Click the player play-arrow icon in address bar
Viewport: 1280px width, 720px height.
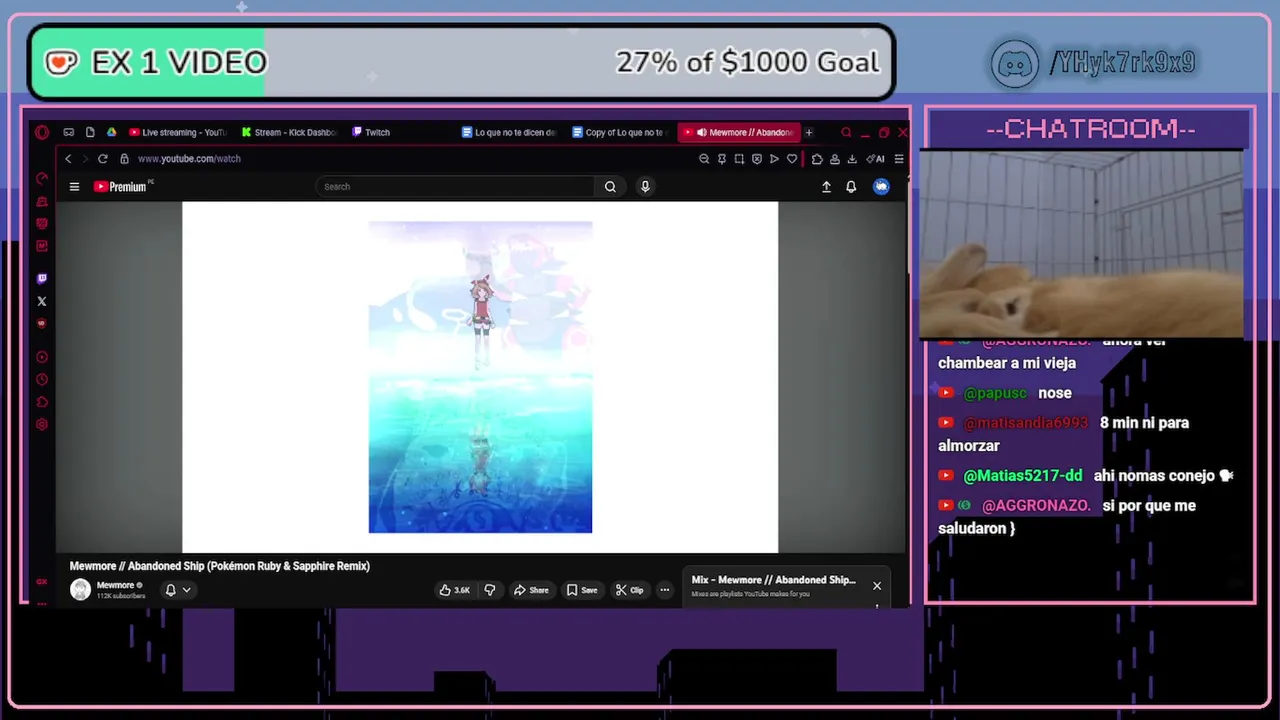(774, 159)
